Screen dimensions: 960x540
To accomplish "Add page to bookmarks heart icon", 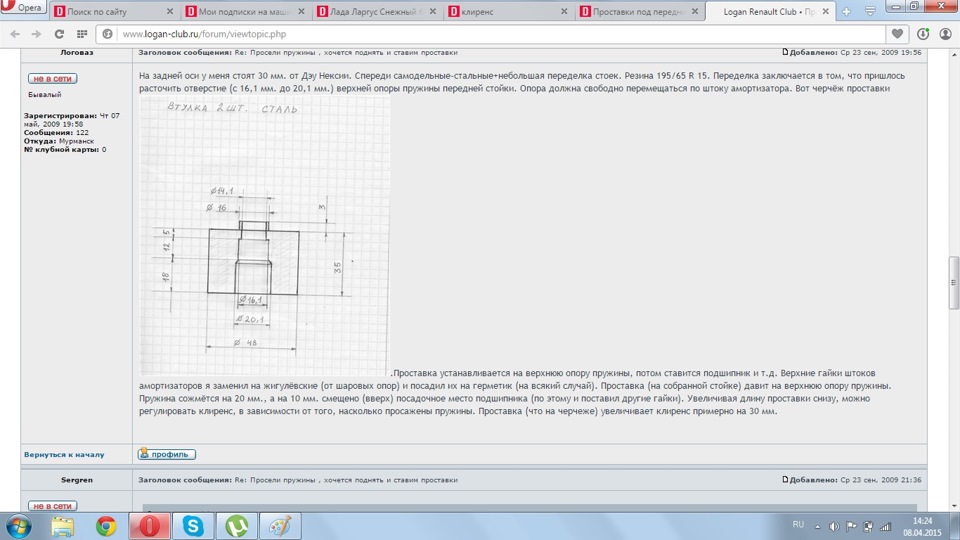I will (x=897, y=34).
